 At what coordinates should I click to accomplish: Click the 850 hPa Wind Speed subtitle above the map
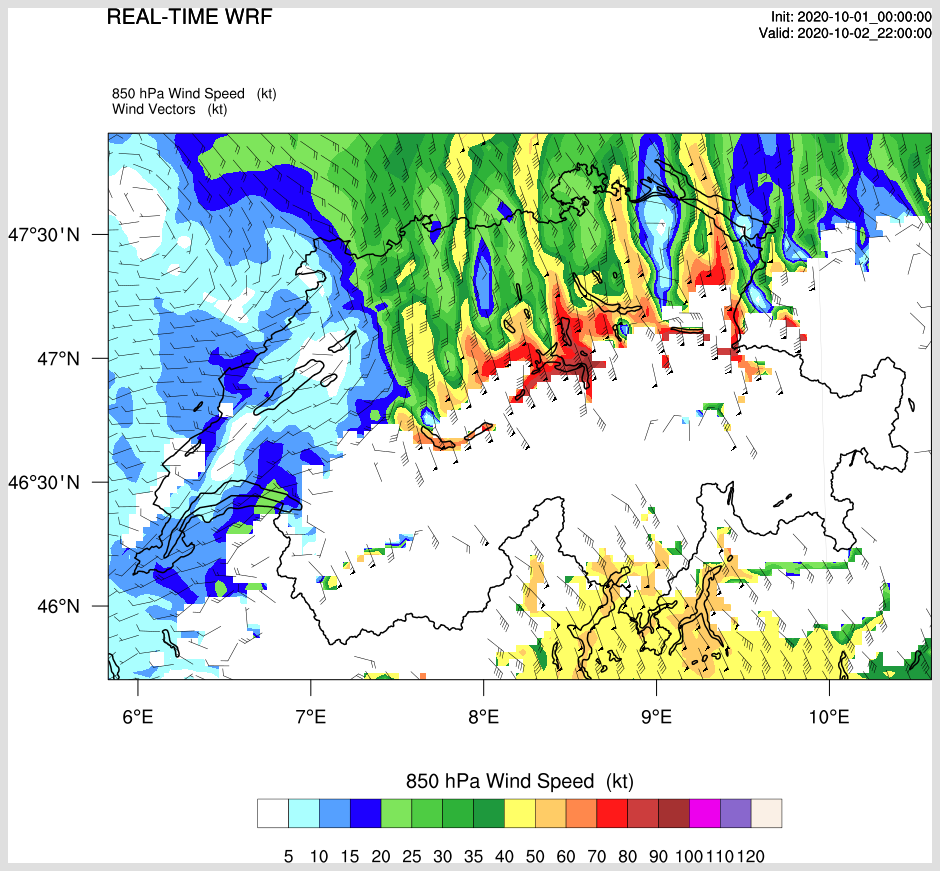tap(194, 94)
